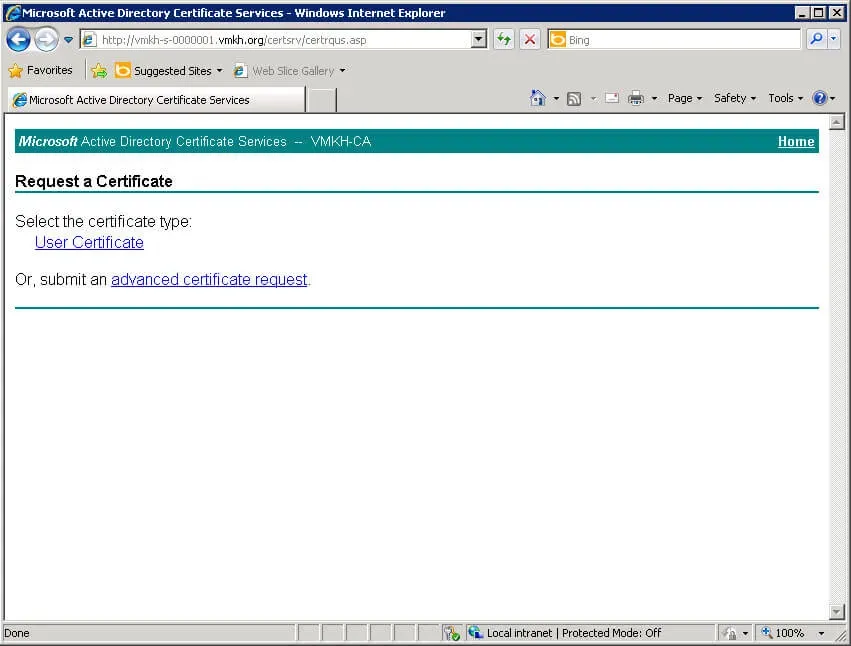The image size is (851, 646).
Task: Click the Local intranet security zone icon
Action: point(475,632)
